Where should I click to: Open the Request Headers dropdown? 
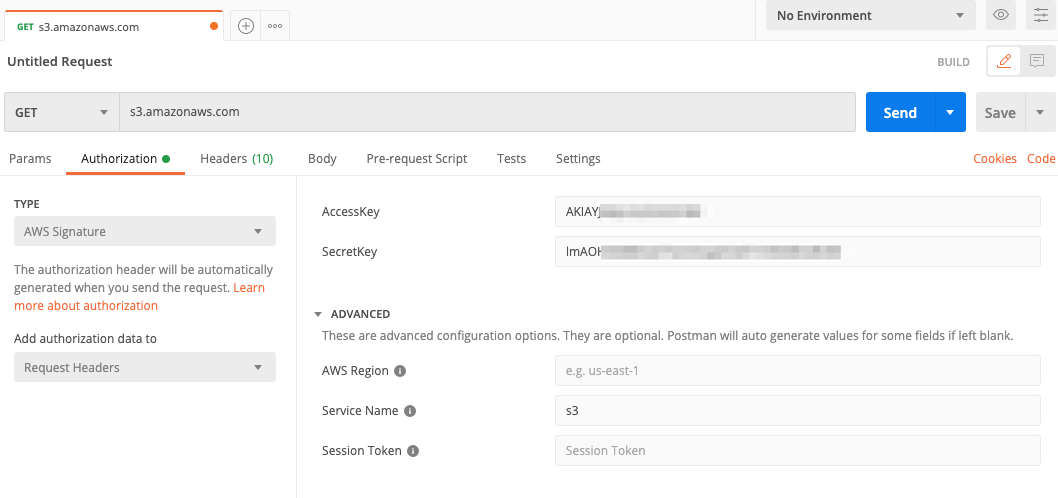[x=145, y=367]
